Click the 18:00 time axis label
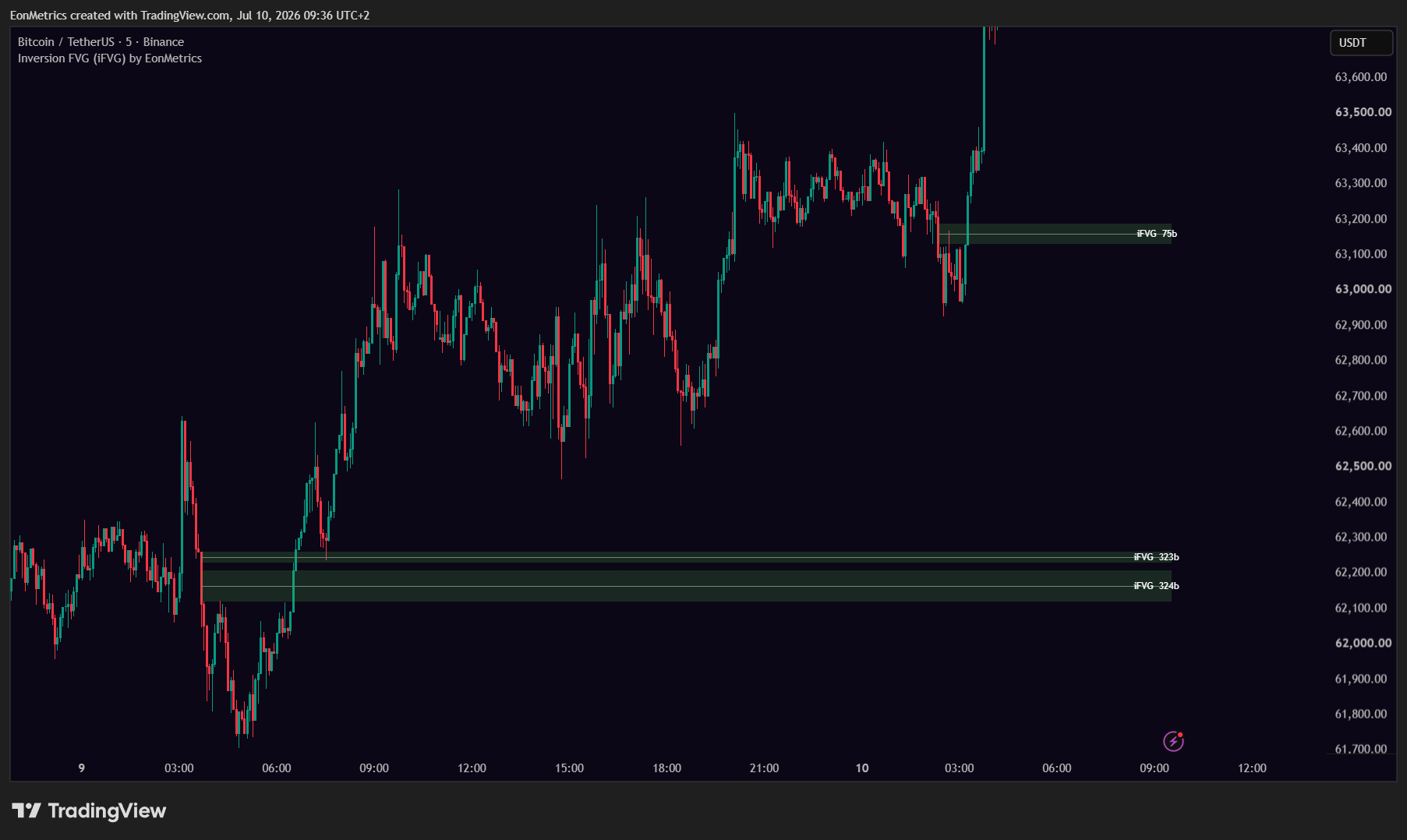Viewport: 1407px width, 840px height. click(666, 768)
